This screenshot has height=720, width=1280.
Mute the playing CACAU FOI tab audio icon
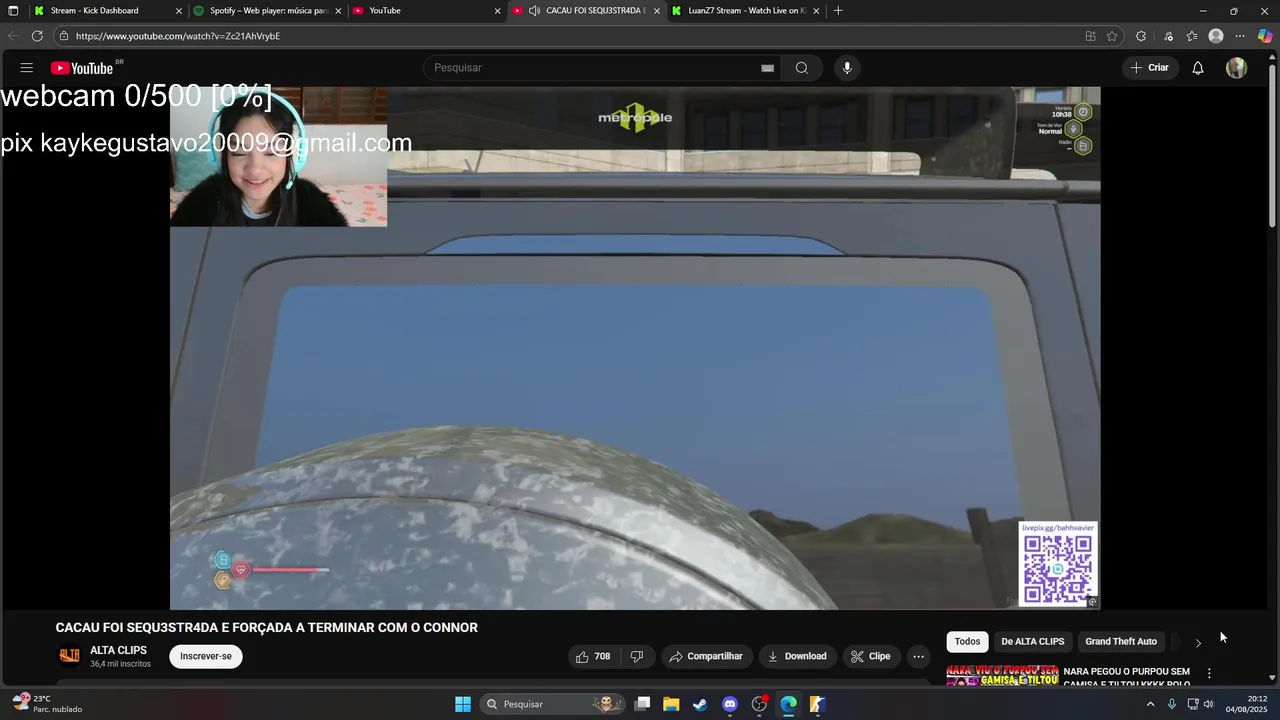coord(535,10)
